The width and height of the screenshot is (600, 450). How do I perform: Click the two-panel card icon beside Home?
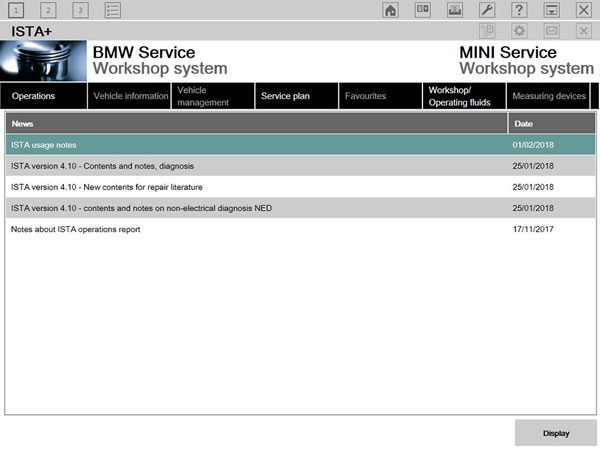(423, 10)
